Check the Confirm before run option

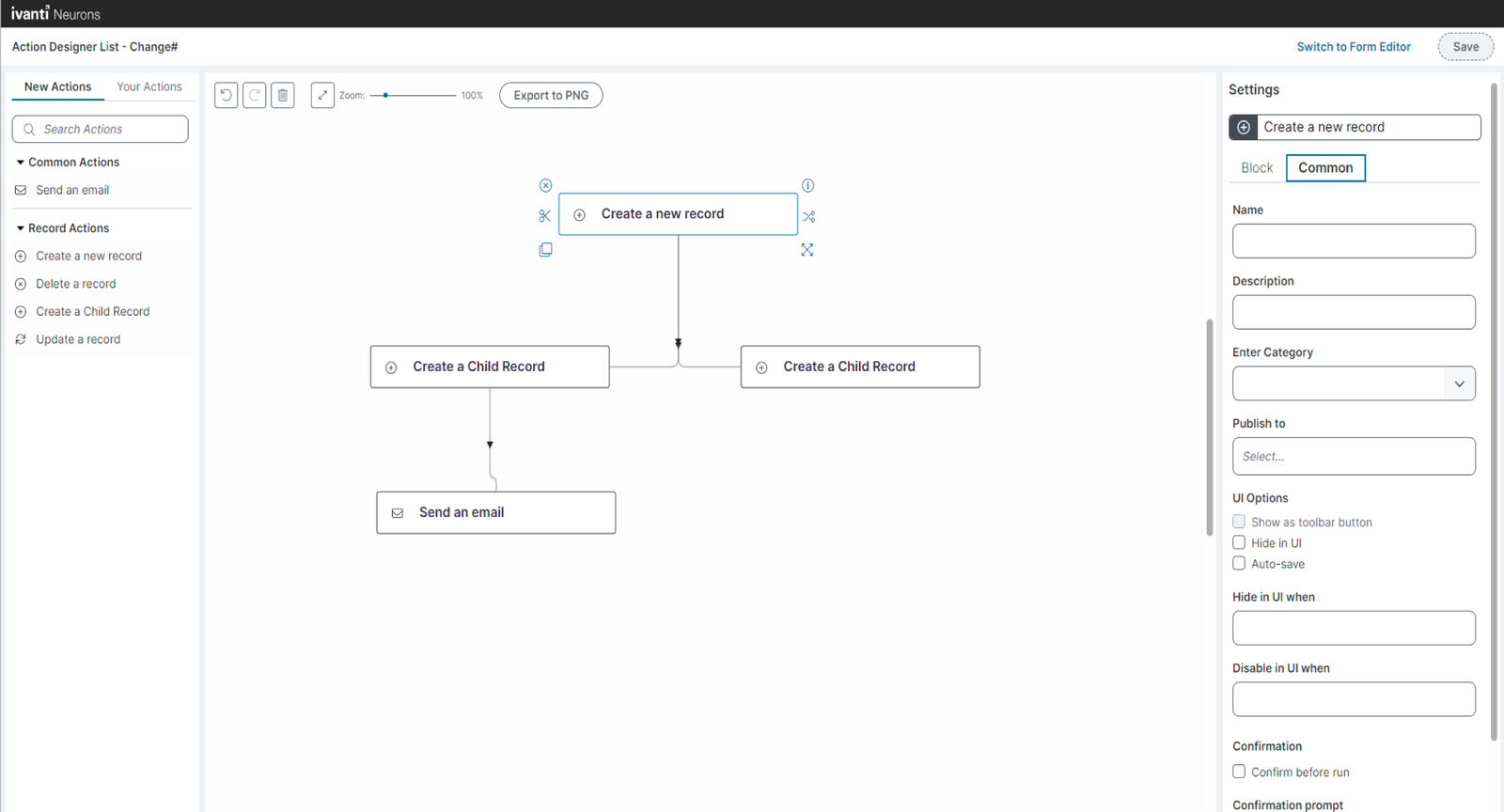pos(1239,772)
